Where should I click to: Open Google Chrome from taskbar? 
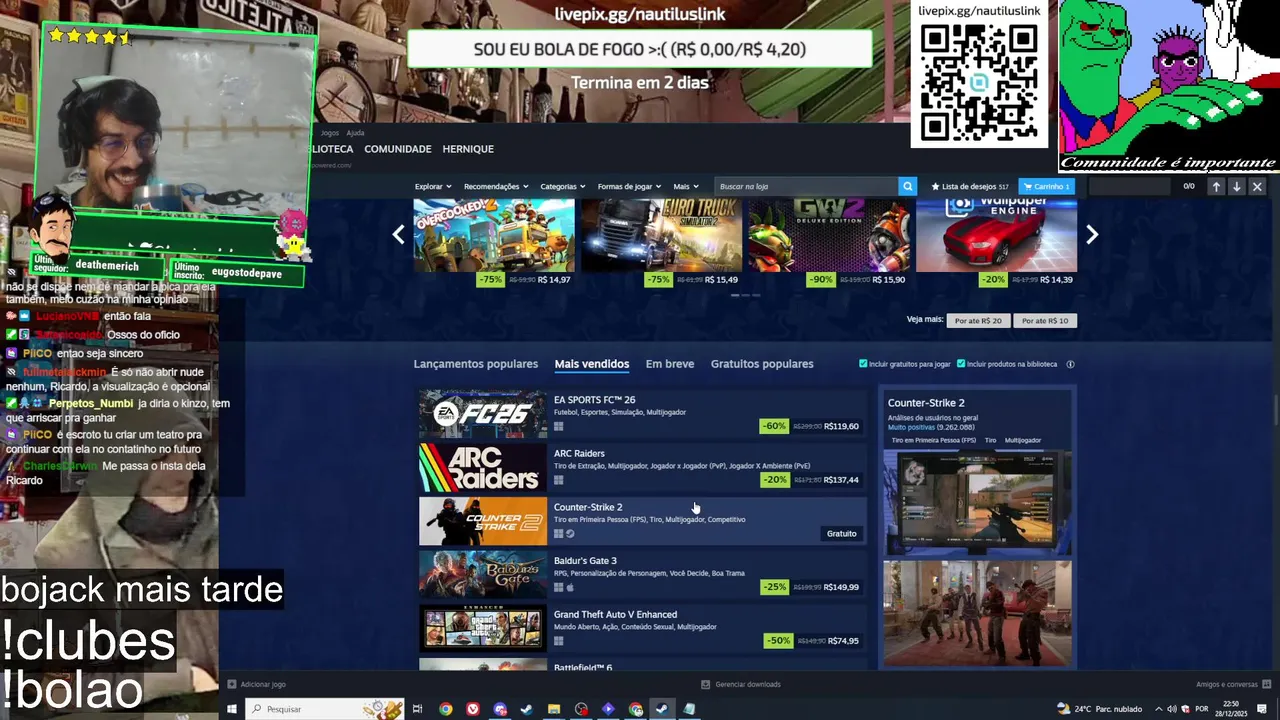(446, 709)
